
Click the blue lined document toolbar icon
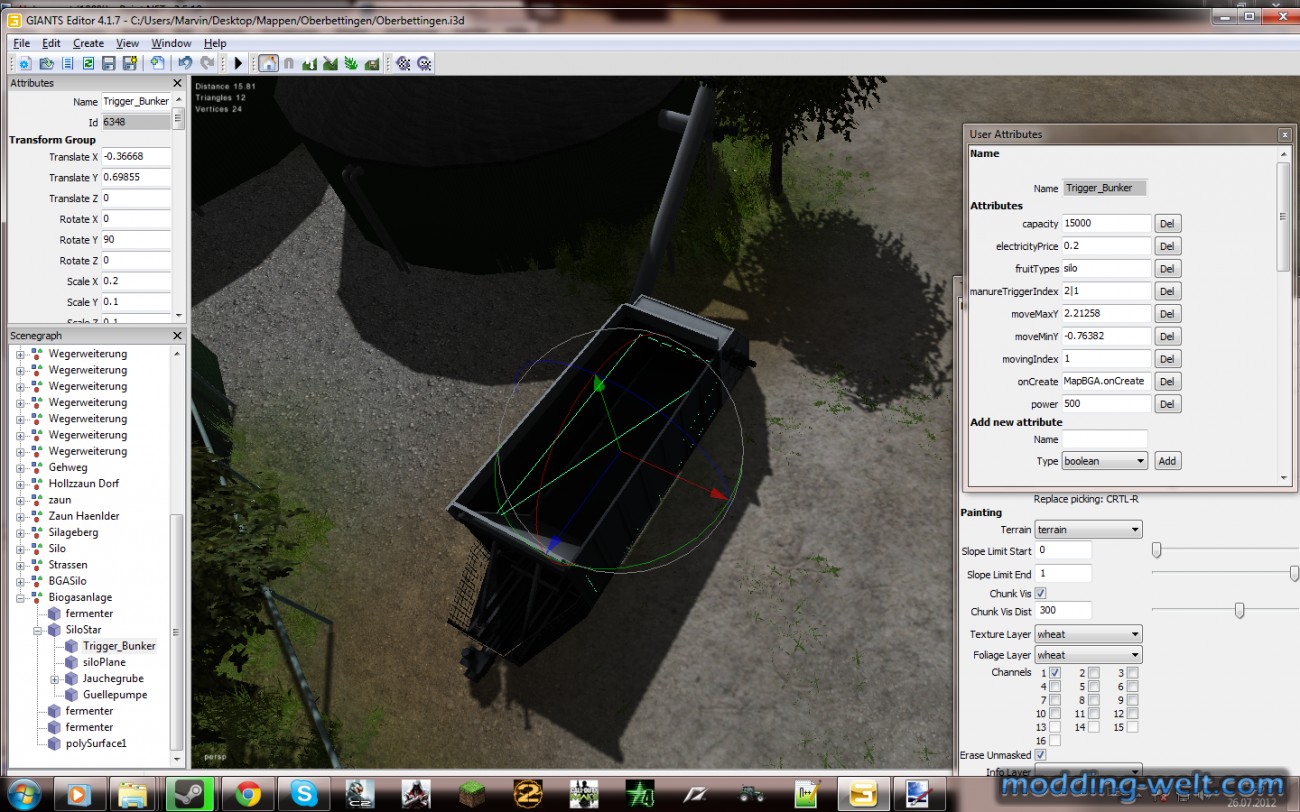pos(67,63)
